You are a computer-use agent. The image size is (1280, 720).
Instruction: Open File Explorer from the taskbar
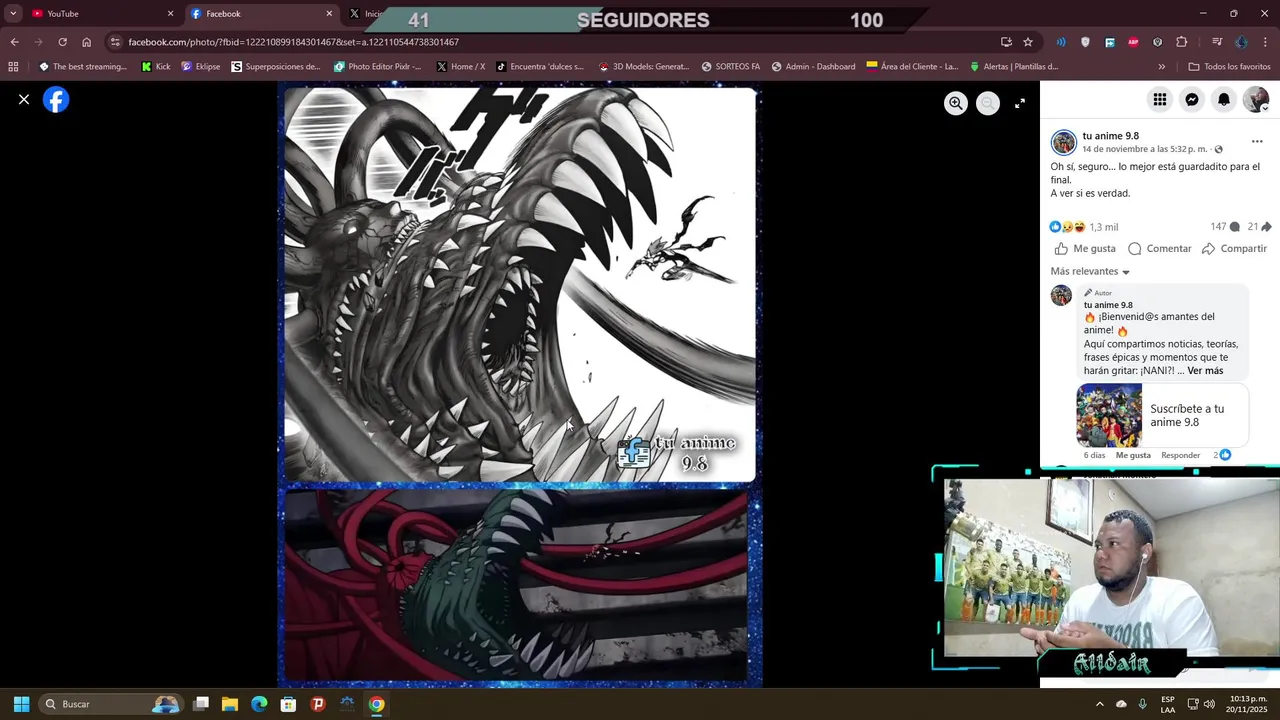(x=230, y=704)
